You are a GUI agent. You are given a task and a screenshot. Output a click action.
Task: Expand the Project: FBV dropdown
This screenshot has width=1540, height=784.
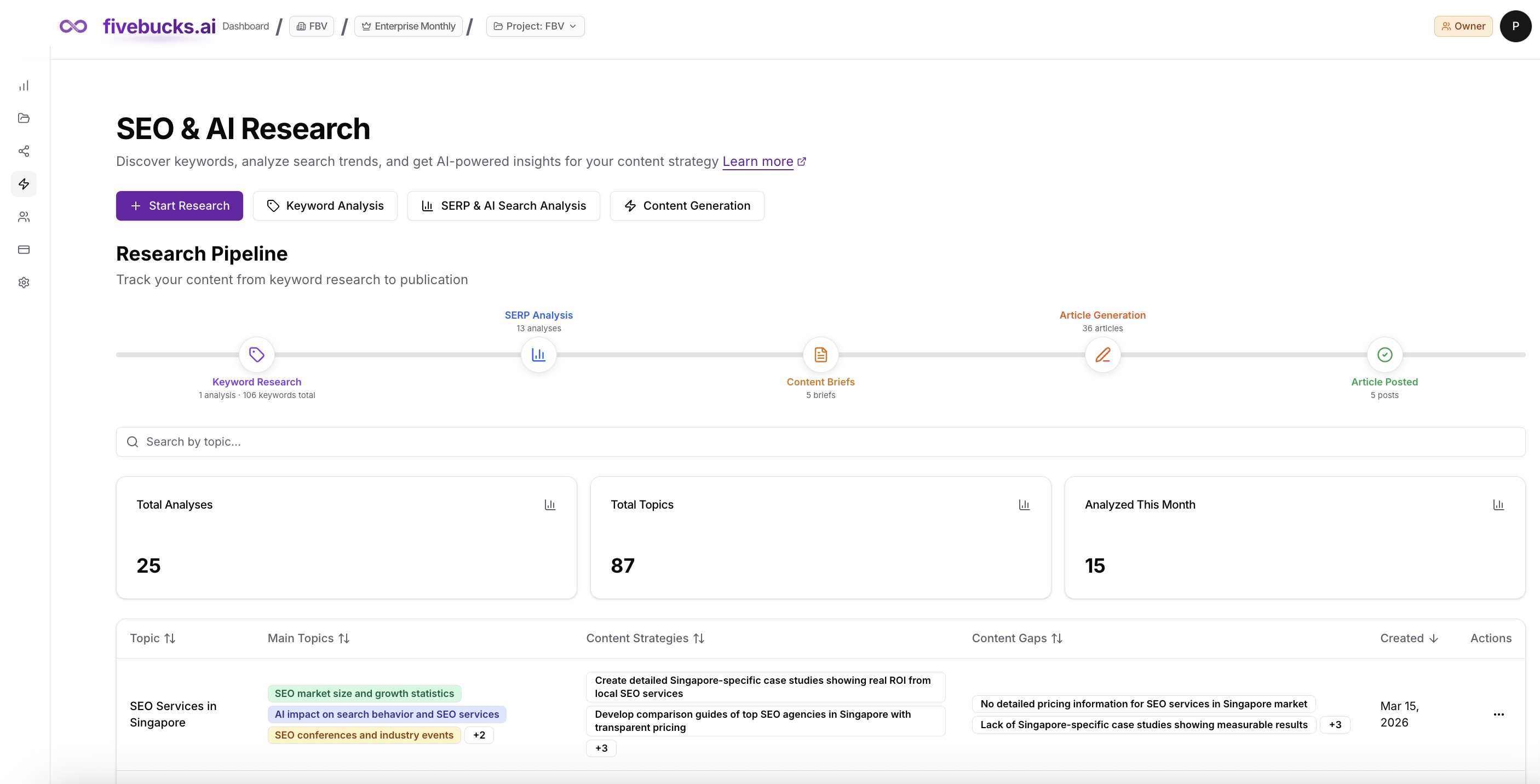pyautogui.click(x=535, y=26)
